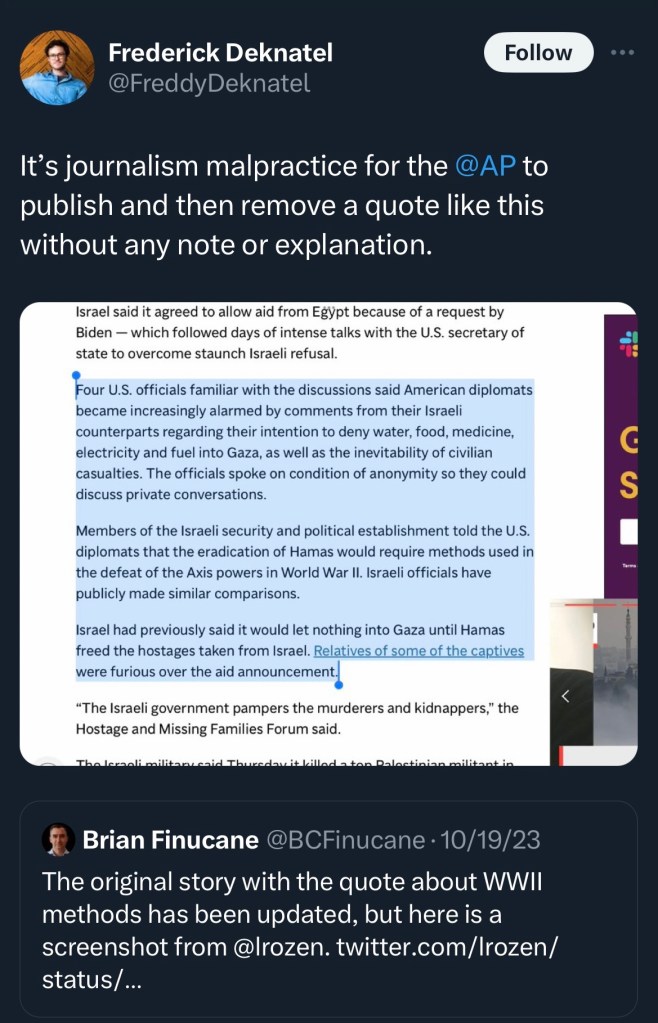Screen dimensions: 658x1023
Task: Open the three-dot more options menu
Action: pos(622,53)
